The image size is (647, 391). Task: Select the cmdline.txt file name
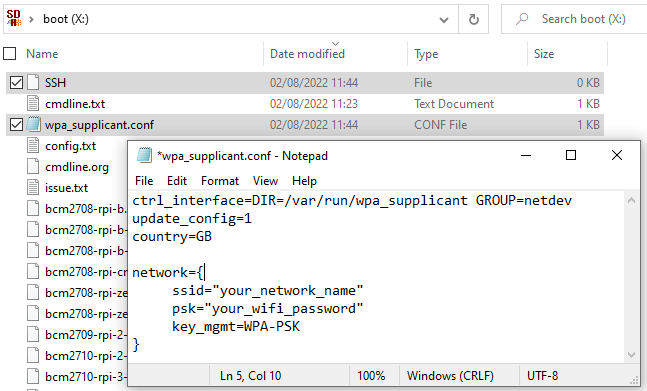(75, 104)
